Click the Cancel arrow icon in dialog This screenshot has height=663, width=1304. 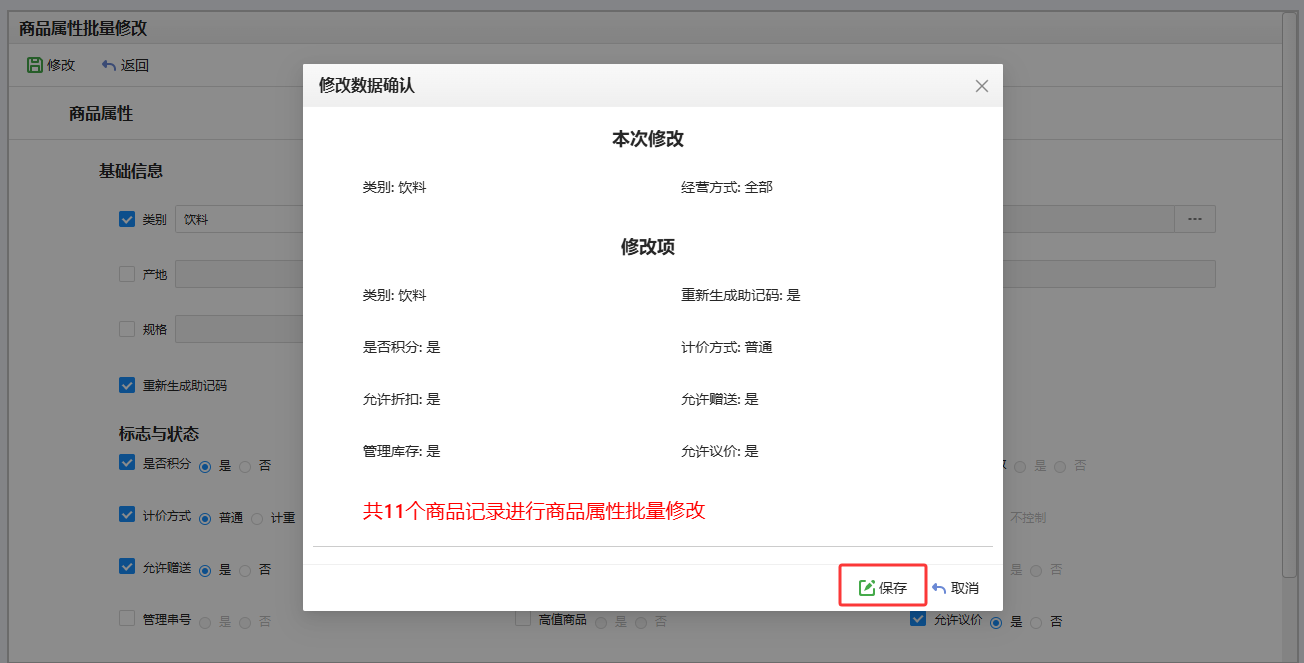point(939,588)
